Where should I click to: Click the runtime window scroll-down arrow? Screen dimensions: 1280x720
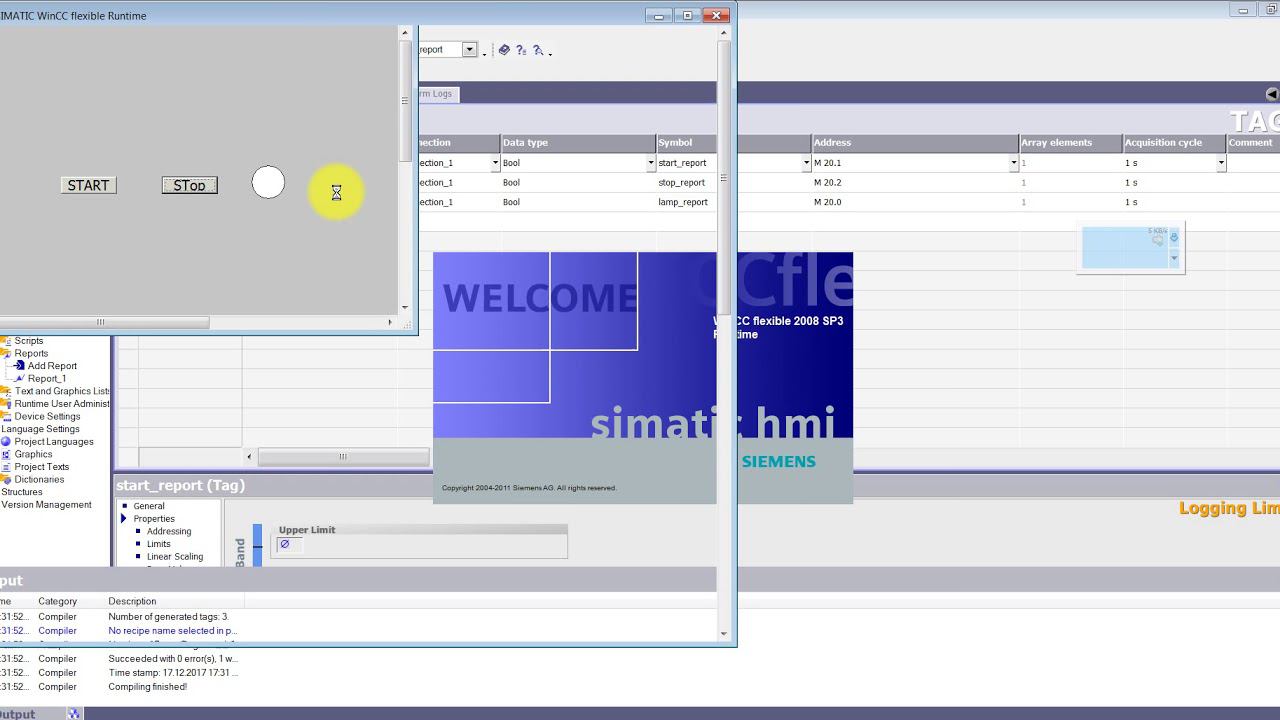point(405,308)
